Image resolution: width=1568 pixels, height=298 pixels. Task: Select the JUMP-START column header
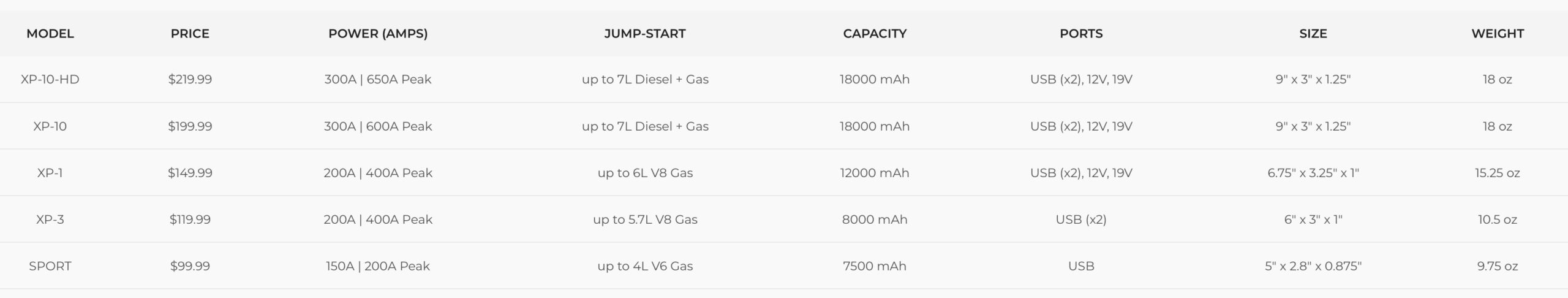point(645,34)
